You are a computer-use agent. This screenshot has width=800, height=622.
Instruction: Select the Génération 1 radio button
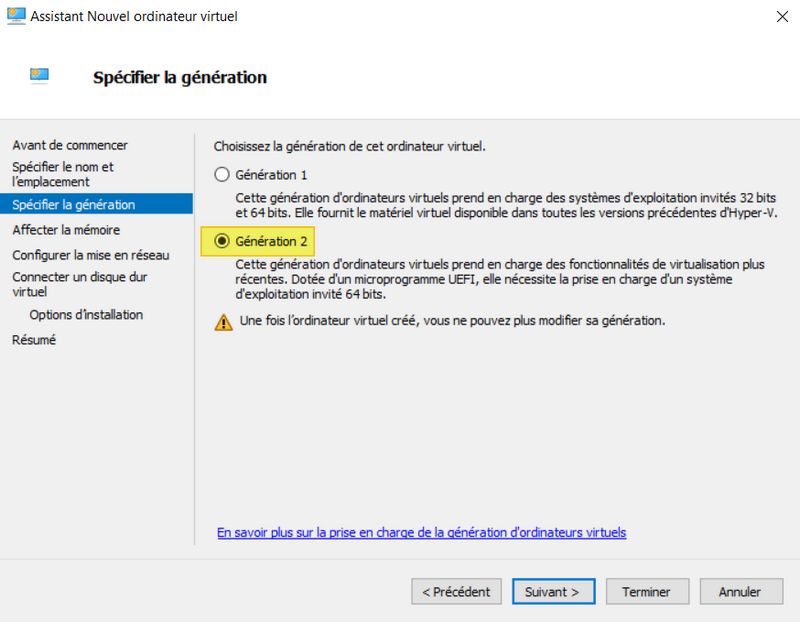coord(222,174)
